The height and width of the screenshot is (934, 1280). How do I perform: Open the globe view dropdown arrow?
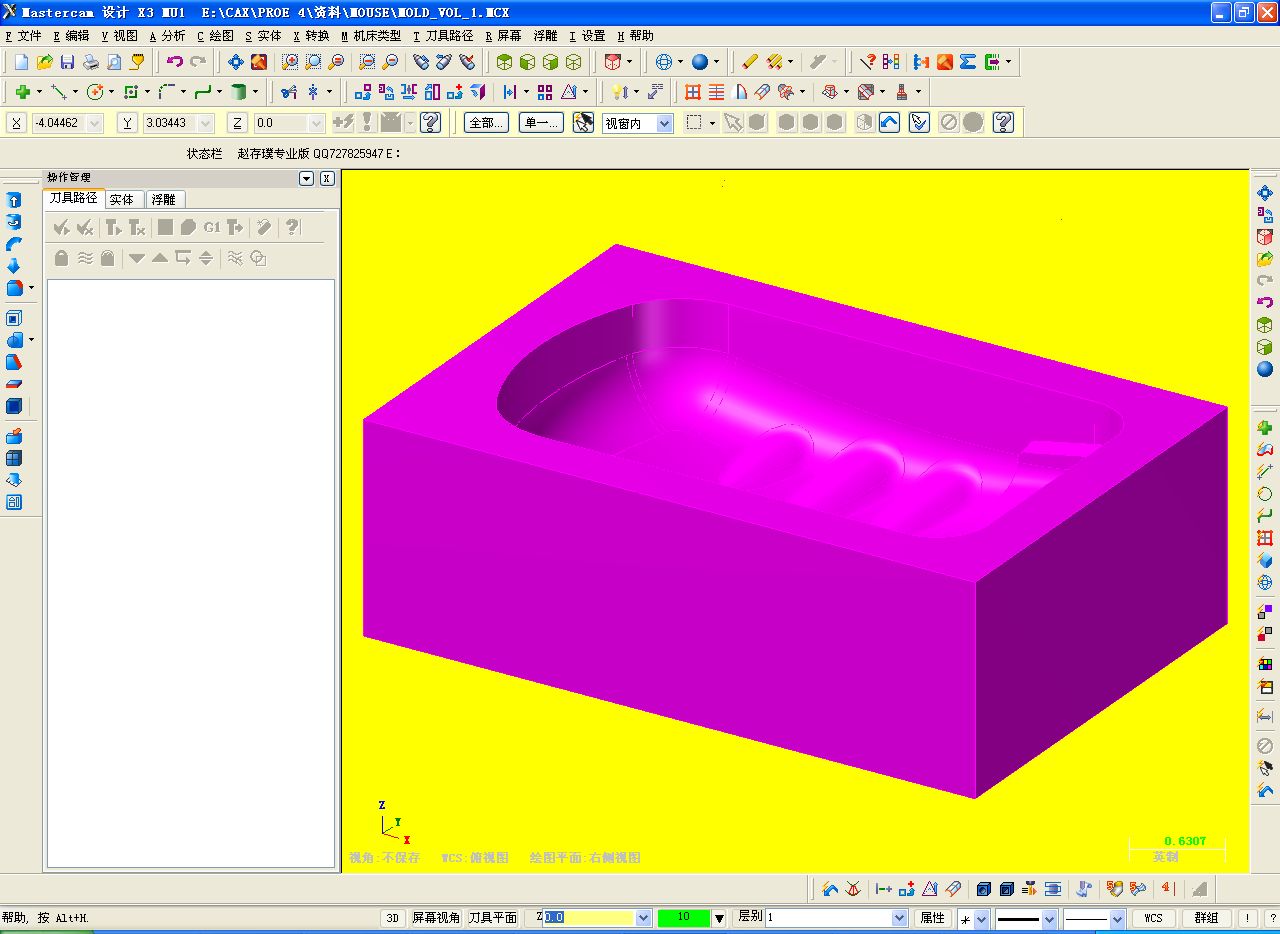[680, 62]
